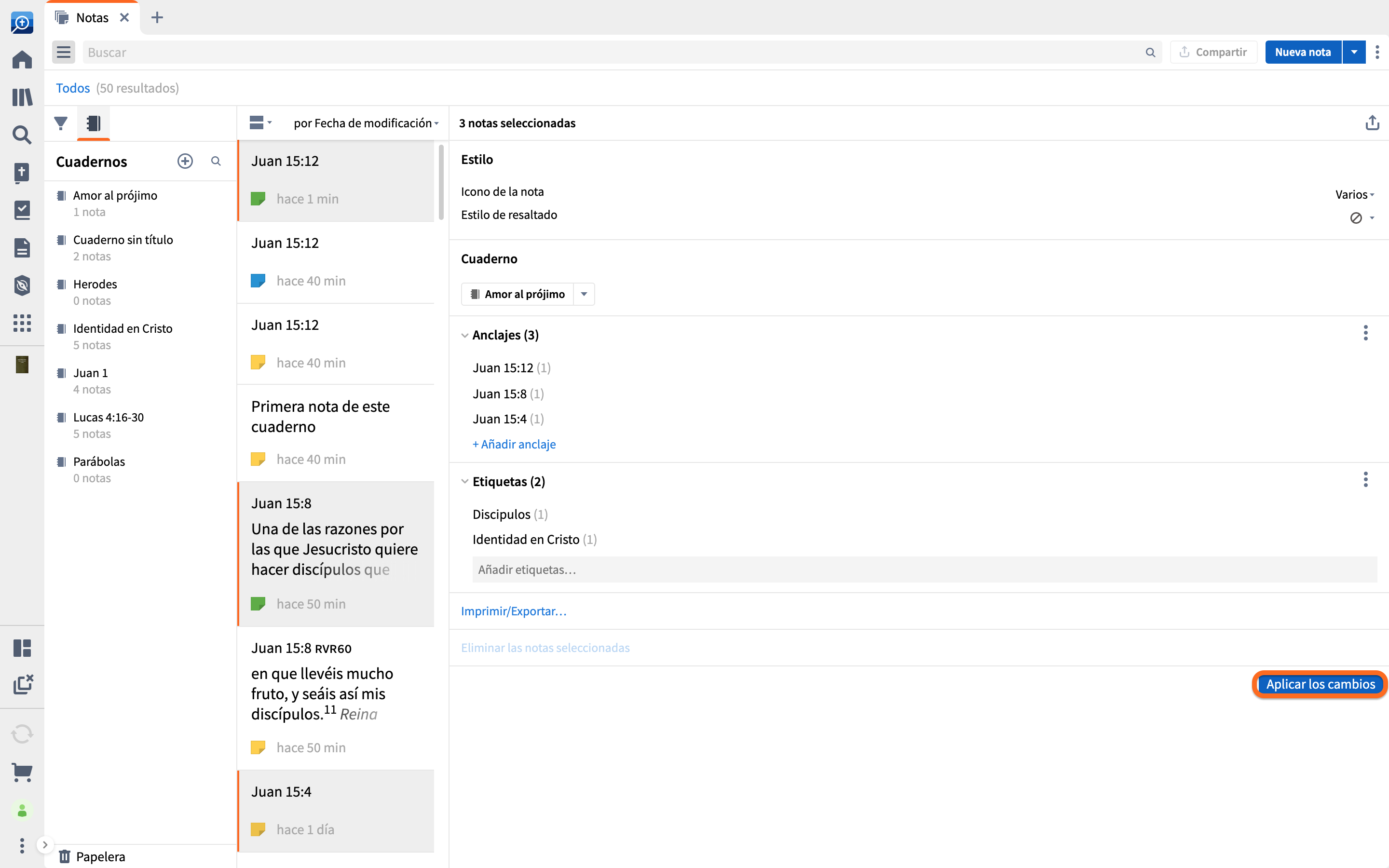Viewport: 1389px width, 868px height.
Task: Select the Cuaderno sin título notebook
Action: click(x=141, y=247)
